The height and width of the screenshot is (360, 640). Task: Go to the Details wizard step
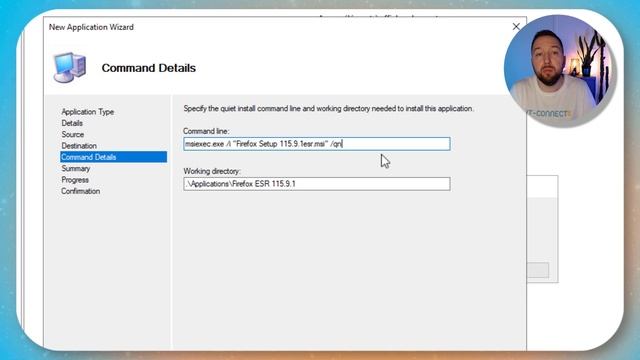tap(72, 123)
